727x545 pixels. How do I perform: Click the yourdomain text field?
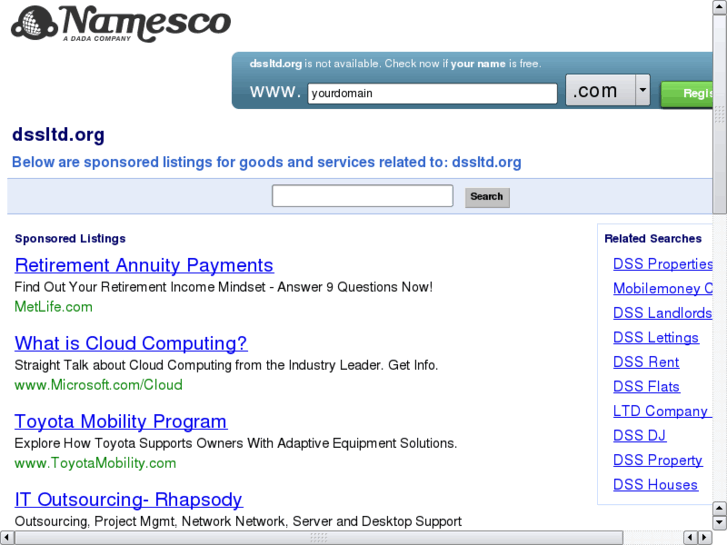(432, 93)
